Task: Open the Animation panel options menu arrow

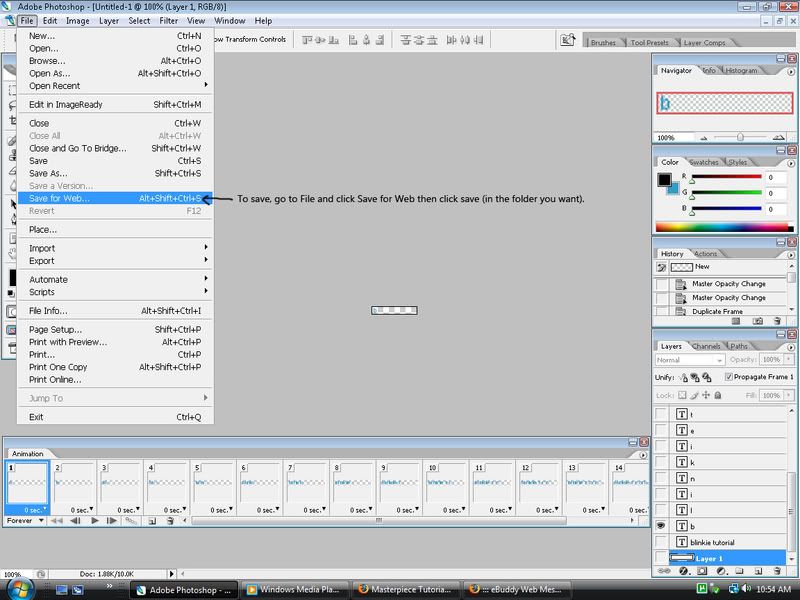Action: pyautogui.click(x=643, y=455)
